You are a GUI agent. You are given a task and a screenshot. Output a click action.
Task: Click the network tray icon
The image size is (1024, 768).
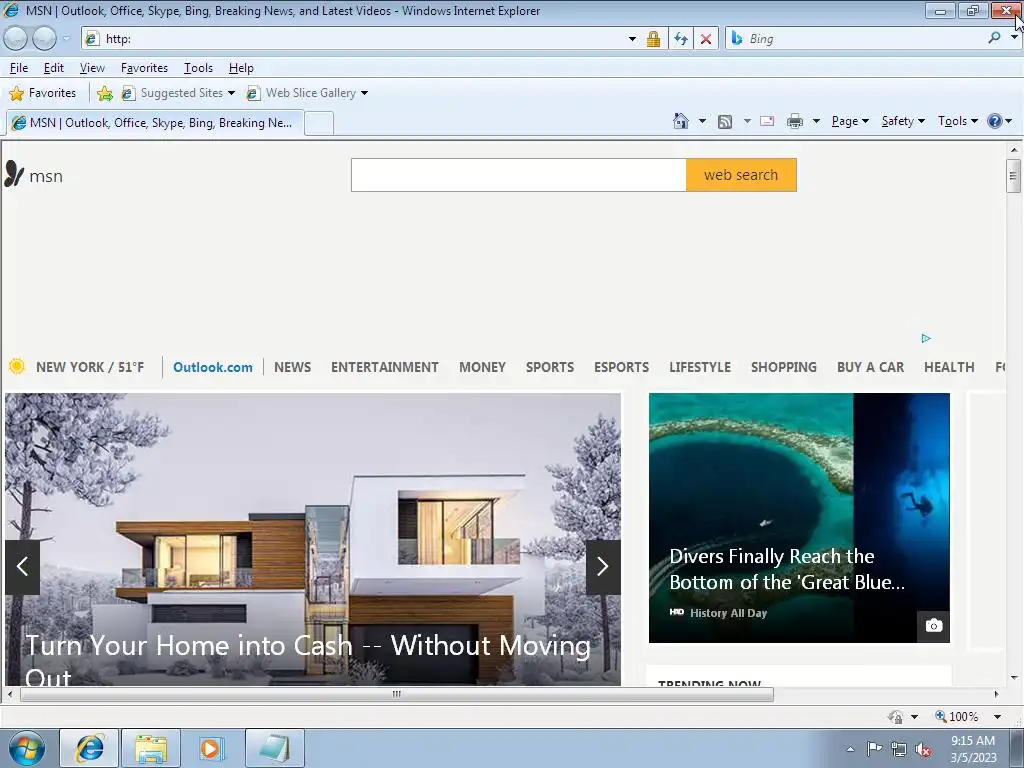click(x=899, y=749)
